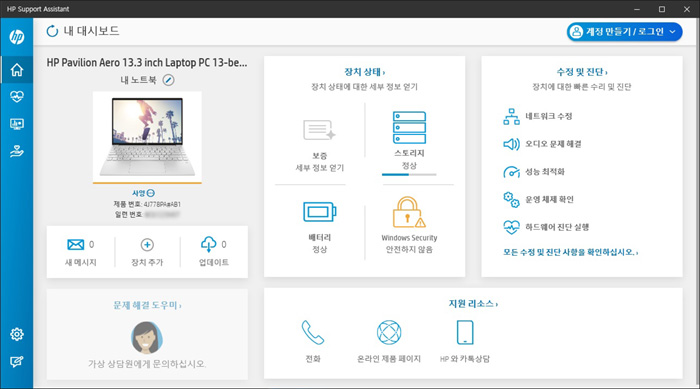Collapse the 사양 specs expander

pos(151,193)
